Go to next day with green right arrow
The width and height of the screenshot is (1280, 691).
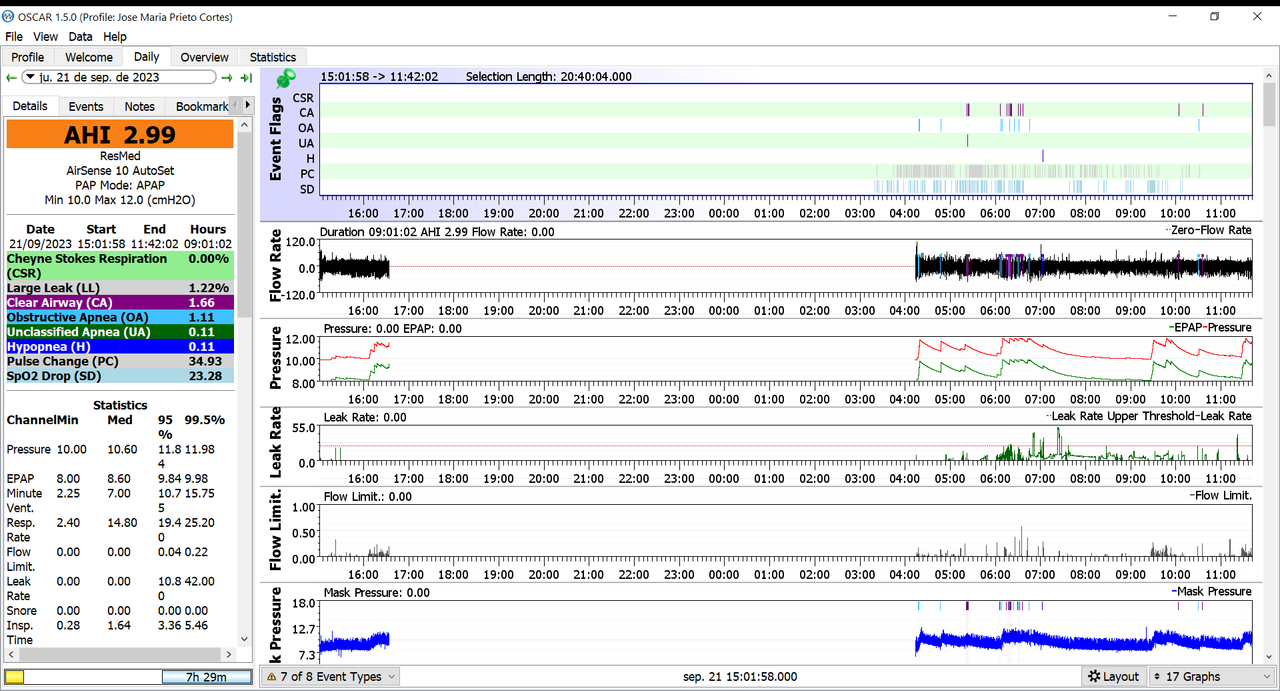227,77
